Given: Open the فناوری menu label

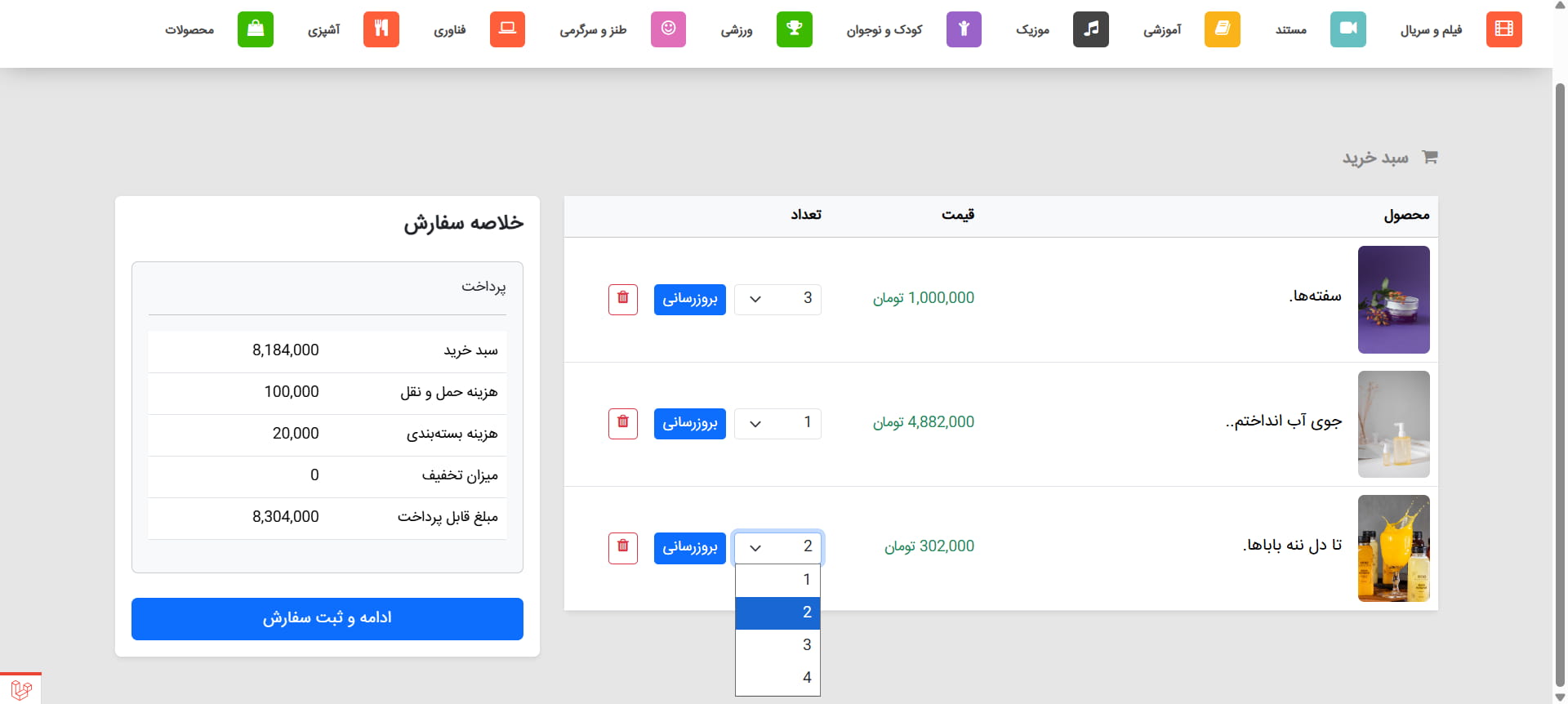Looking at the screenshot, I should (x=450, y=30).
